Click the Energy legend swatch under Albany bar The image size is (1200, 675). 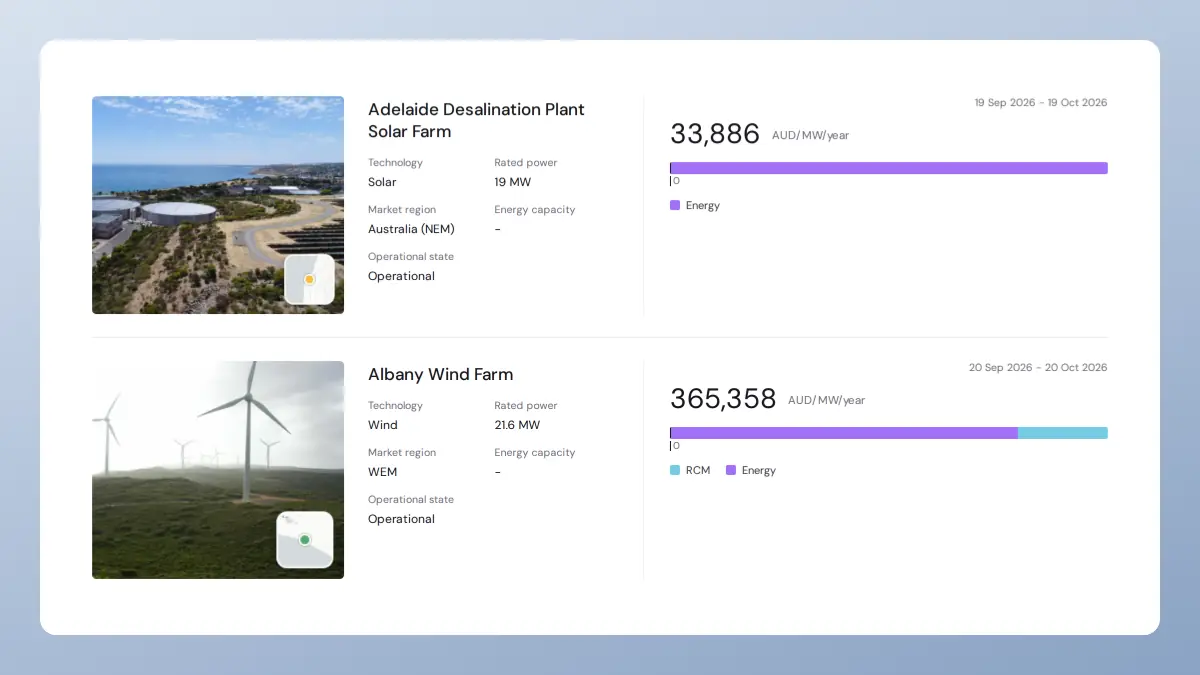coord(731,470)
